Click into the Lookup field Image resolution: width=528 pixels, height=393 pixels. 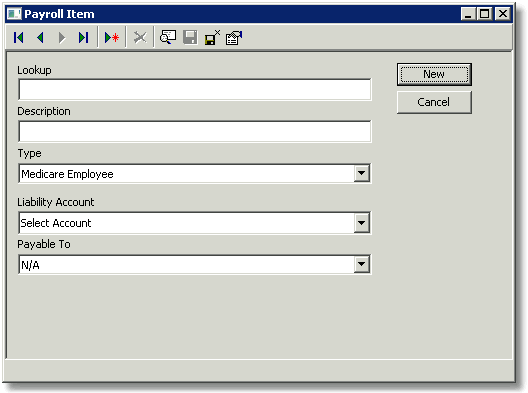tap(195, 90)
